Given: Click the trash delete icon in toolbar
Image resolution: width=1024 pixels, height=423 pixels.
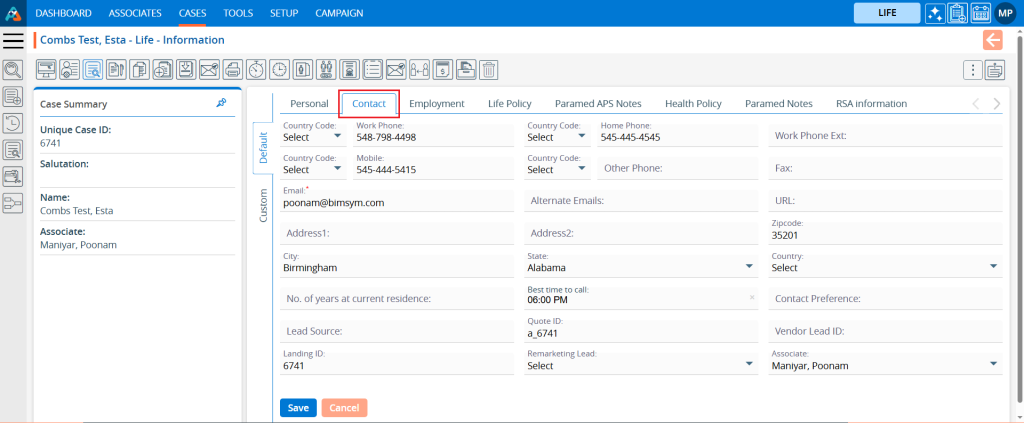Looking at the screenshot, I should point(489,69).
